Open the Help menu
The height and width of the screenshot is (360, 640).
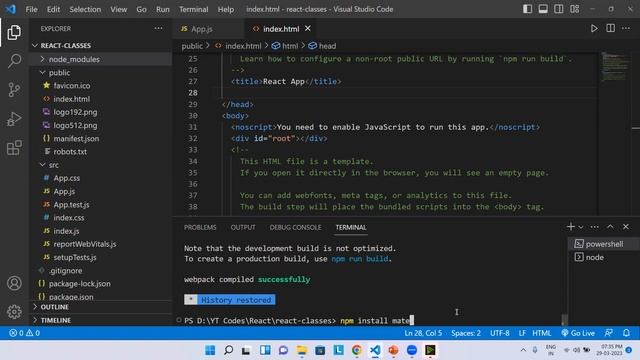click(x=226, y=9)
